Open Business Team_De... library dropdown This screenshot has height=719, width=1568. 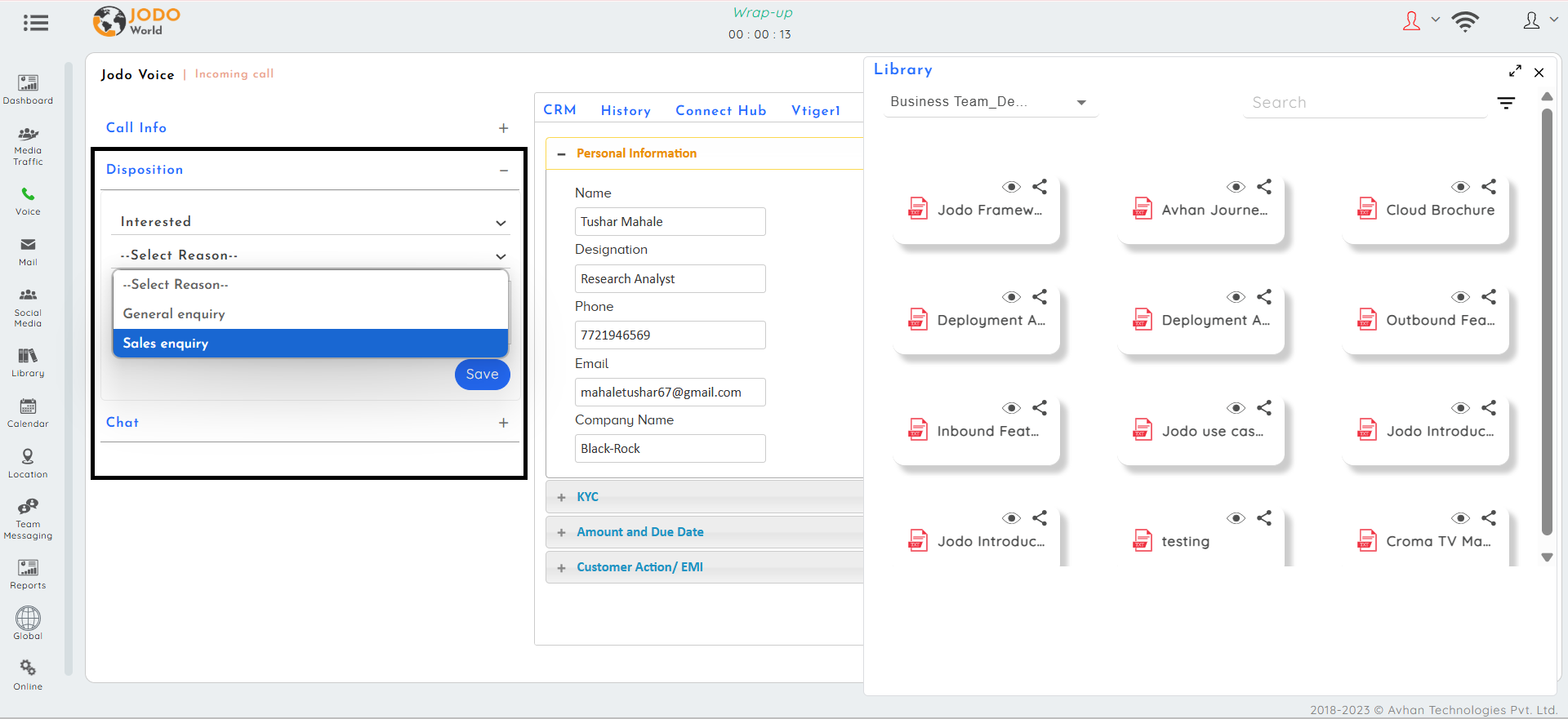989,102
